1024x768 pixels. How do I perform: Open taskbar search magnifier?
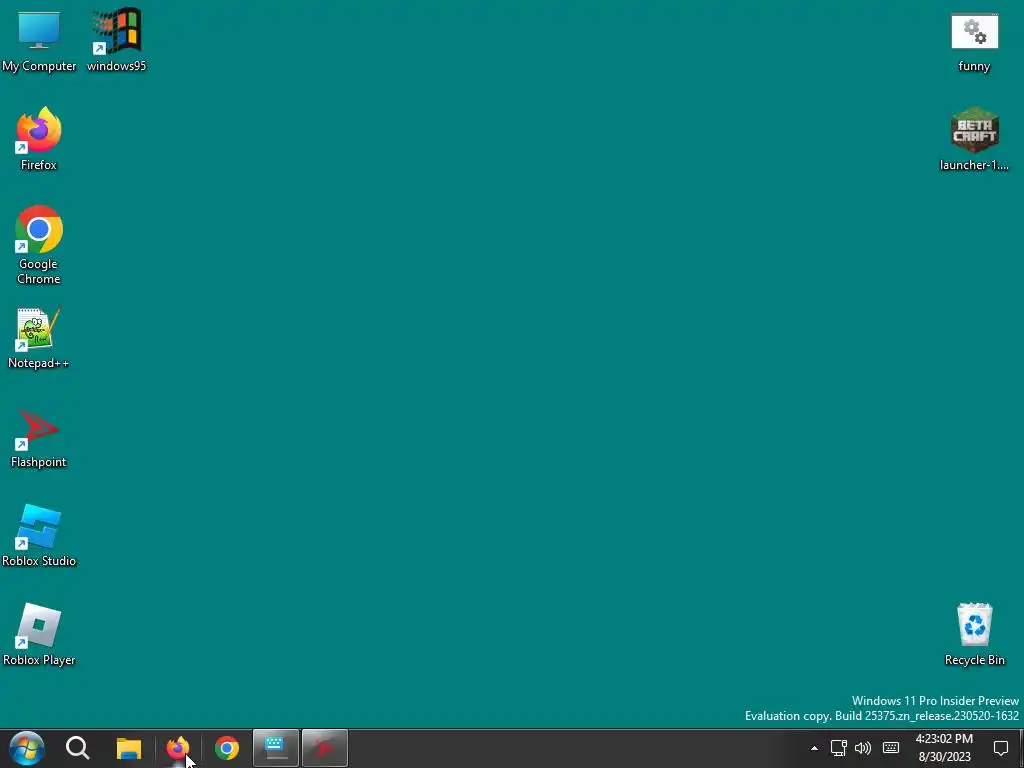pyautogui.click(x=77, y=748)
